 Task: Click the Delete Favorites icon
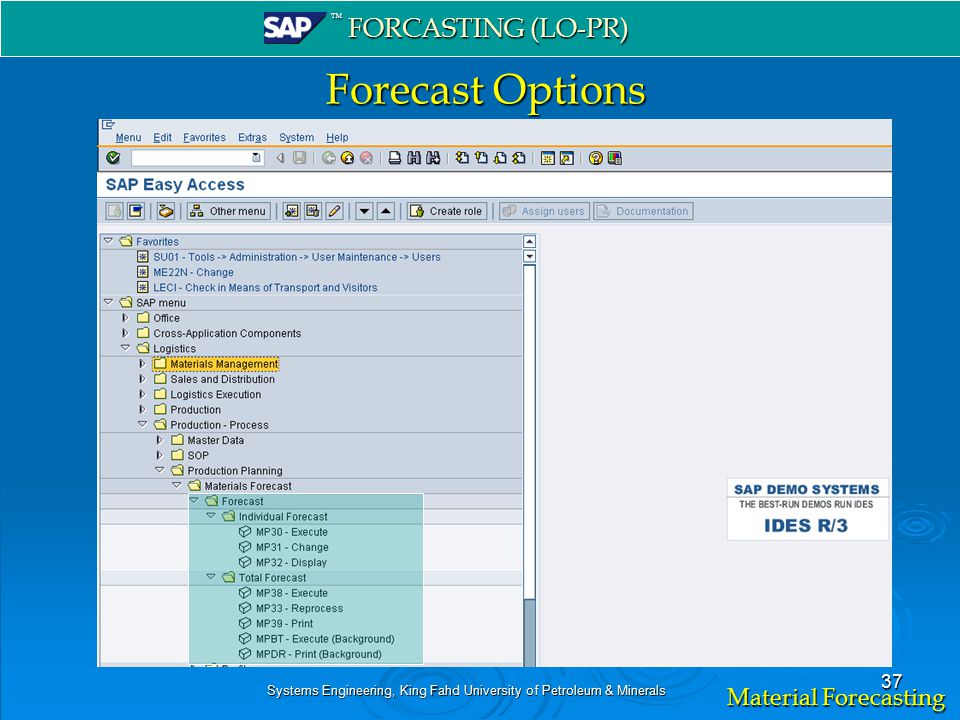[313, 211]
